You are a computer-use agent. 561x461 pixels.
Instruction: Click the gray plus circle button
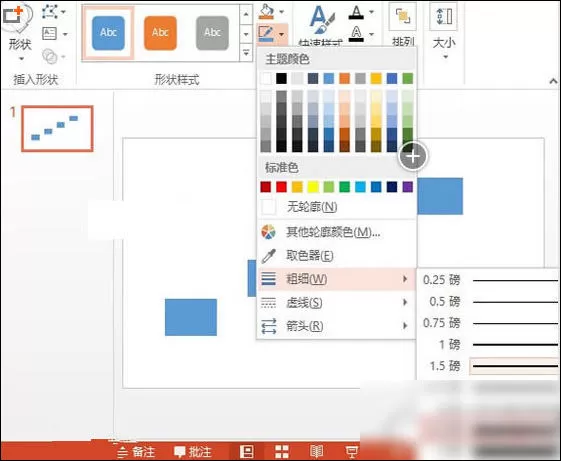(413, 156)
